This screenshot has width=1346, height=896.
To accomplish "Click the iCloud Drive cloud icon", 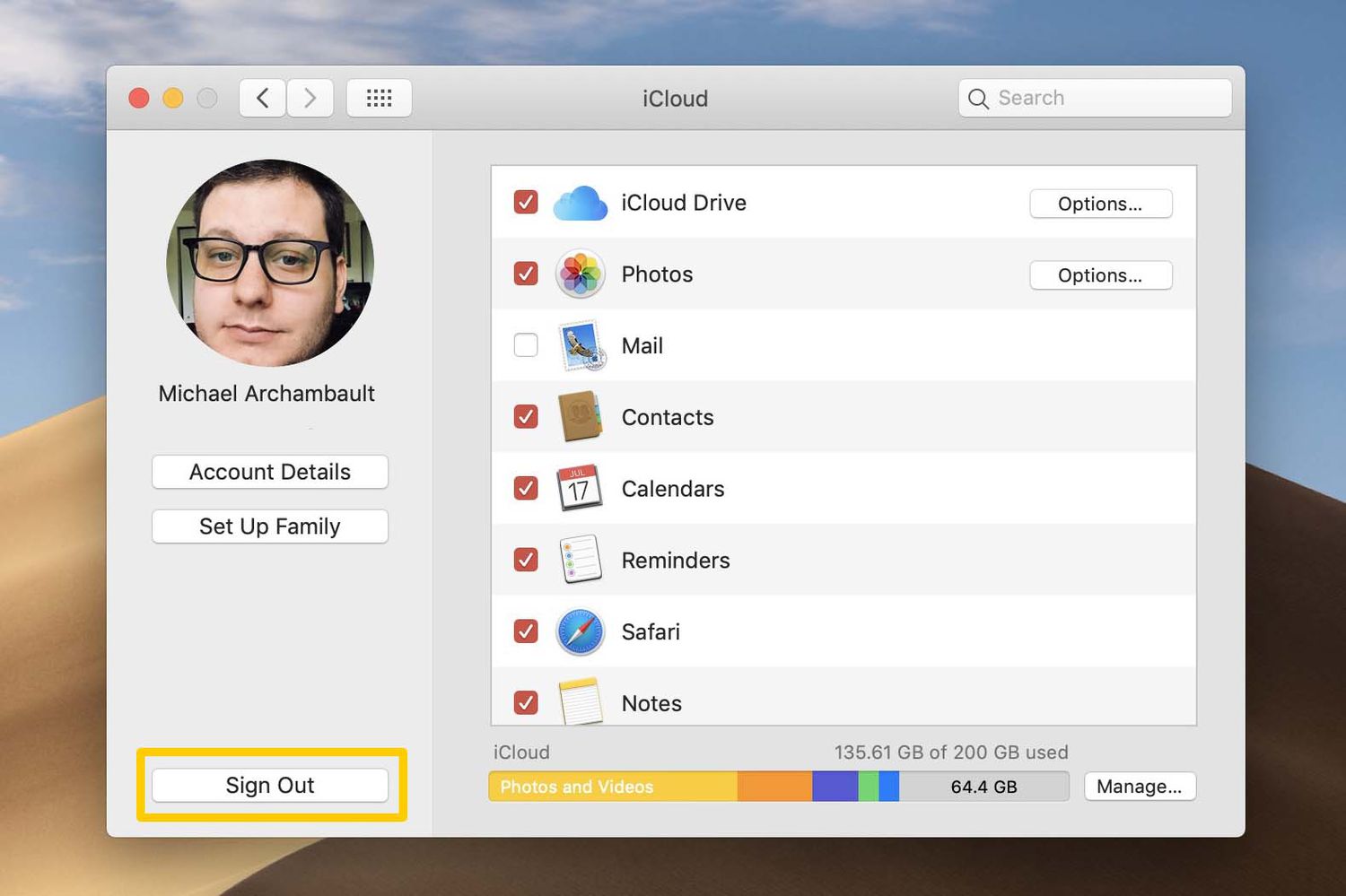I will 580,204.
